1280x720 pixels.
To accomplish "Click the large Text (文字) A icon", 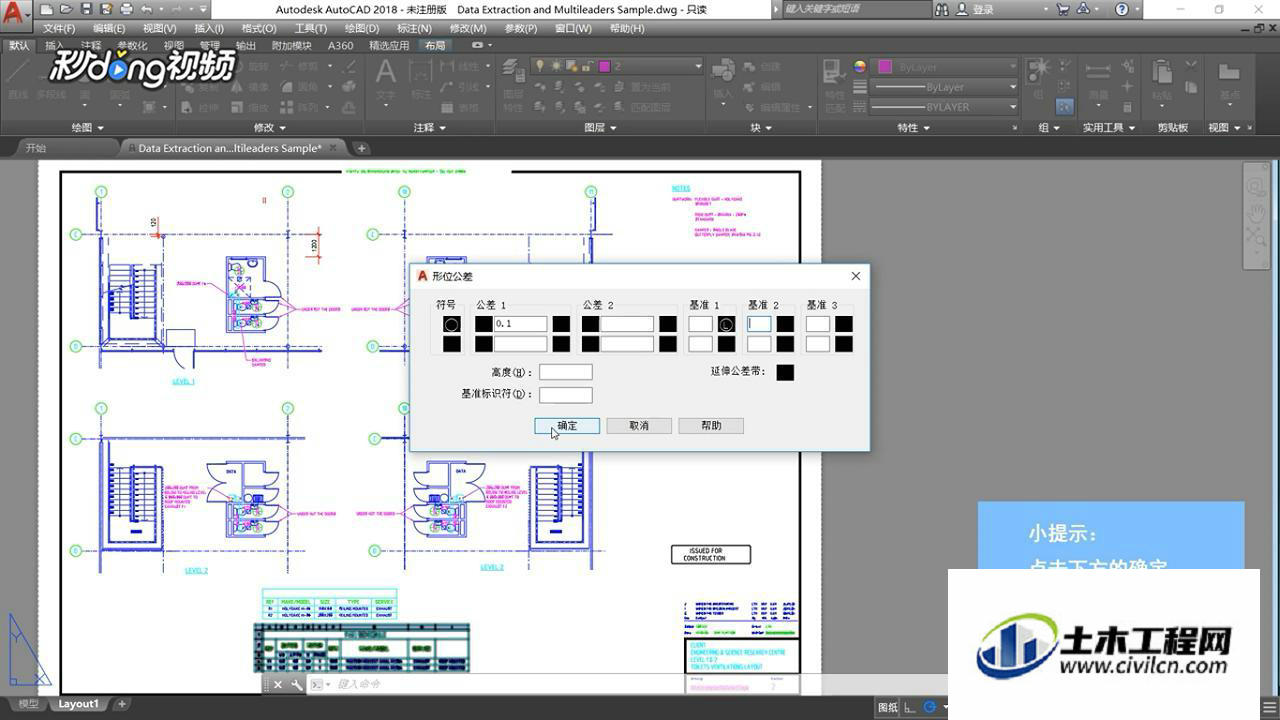I will click(x=386, y=72).
